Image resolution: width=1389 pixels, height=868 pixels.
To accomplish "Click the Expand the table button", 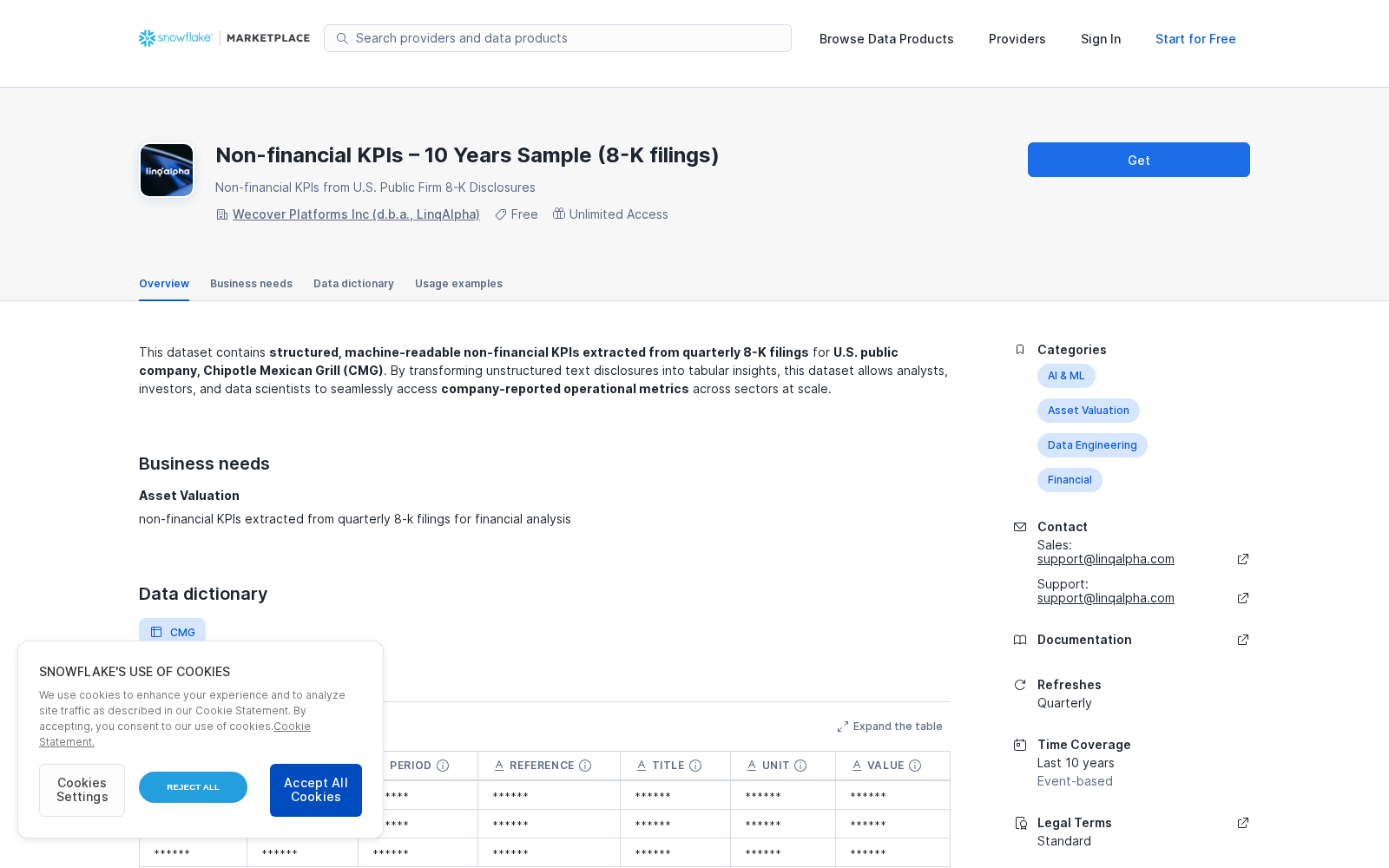I will 890,727.
